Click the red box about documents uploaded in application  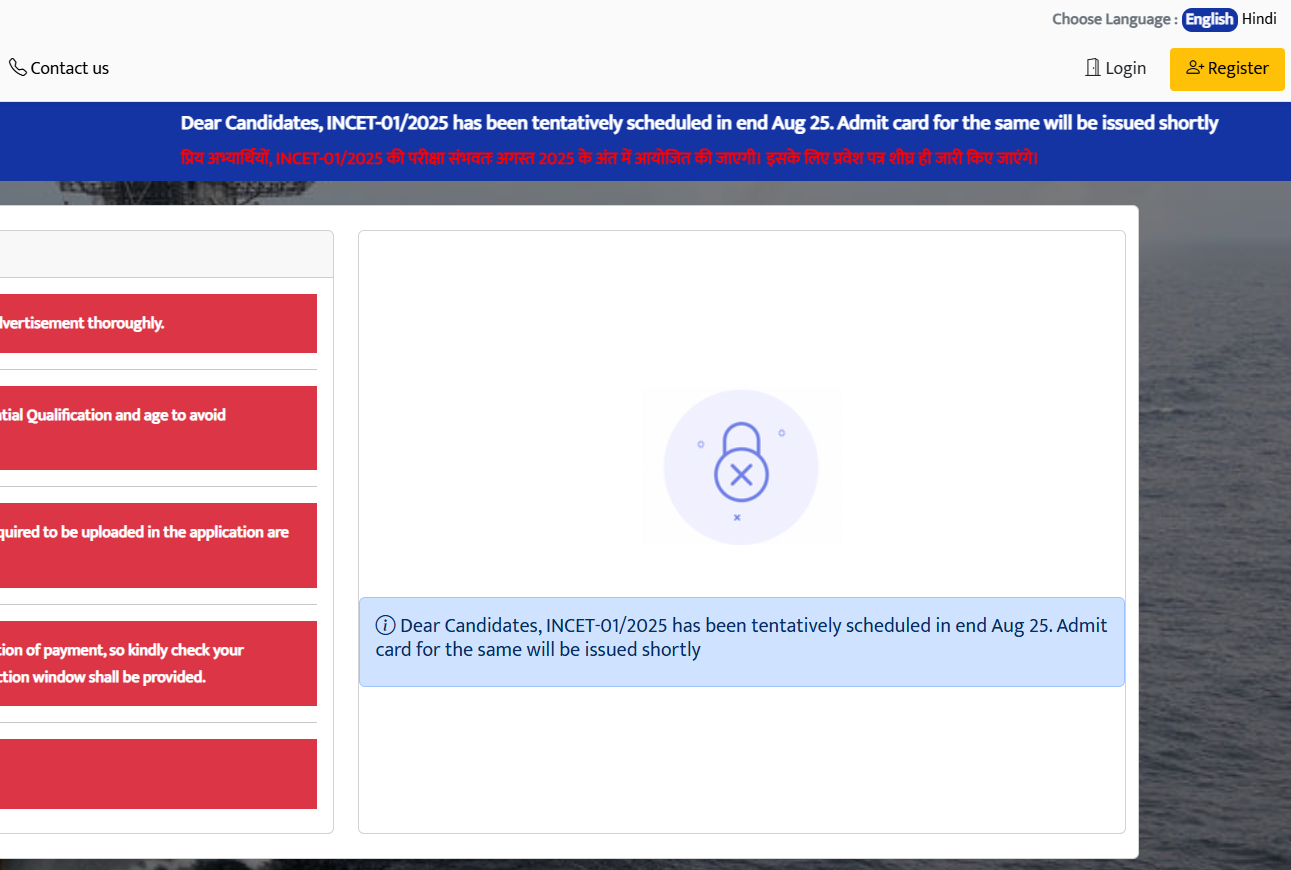[x=158, y=545]
